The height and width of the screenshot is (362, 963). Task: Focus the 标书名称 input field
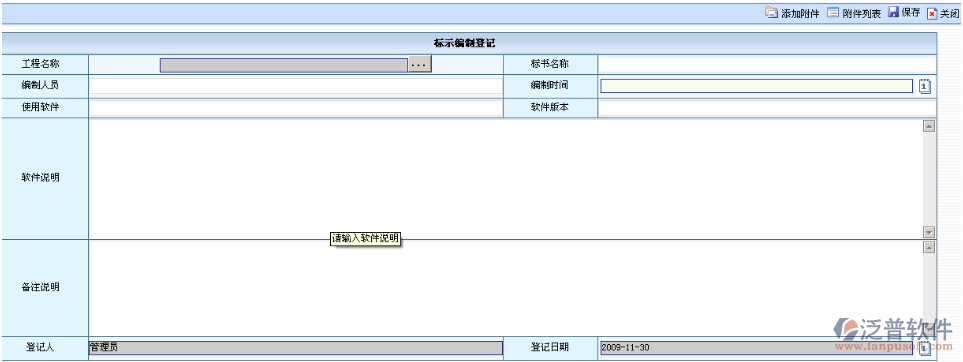point(767,64)
